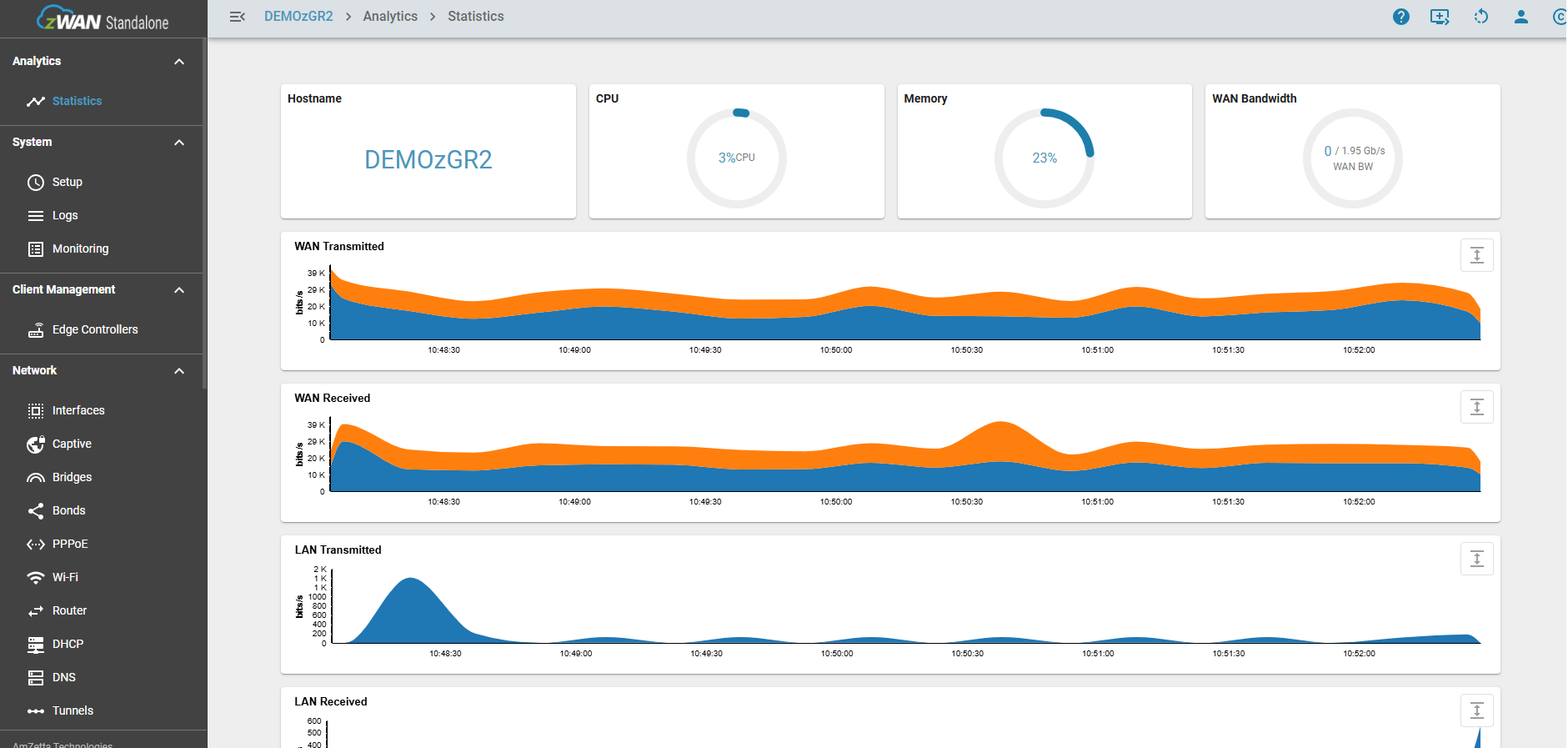Click the add screen icon in header
1568x748 pixels.
click(1440, 17)
